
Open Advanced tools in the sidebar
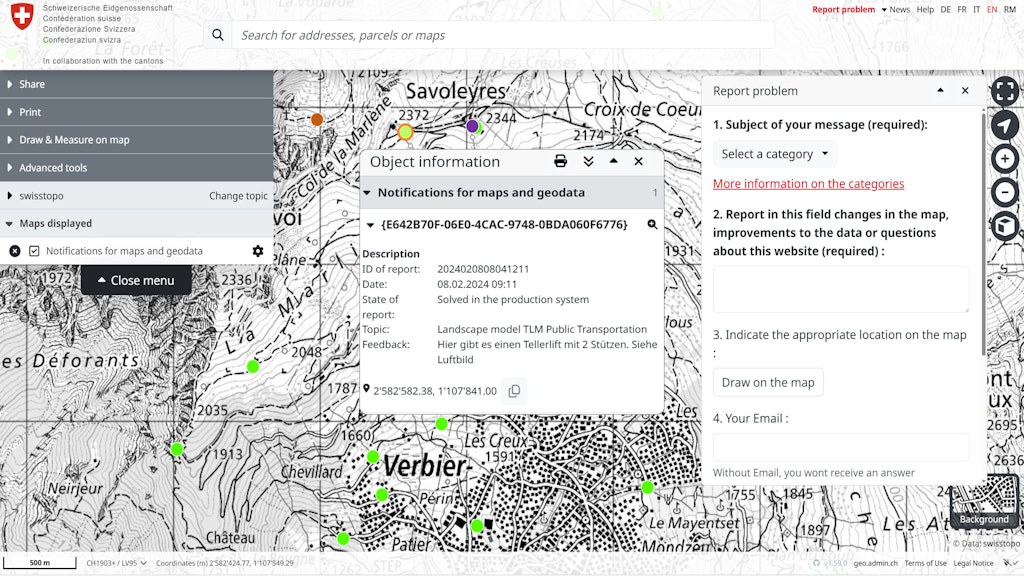point(55,167)
